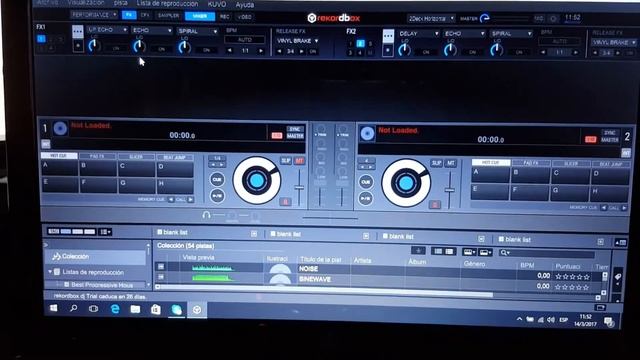640x360 pixels.
Task: Click the play/pause button on deck 1
Action: [217, 196]
